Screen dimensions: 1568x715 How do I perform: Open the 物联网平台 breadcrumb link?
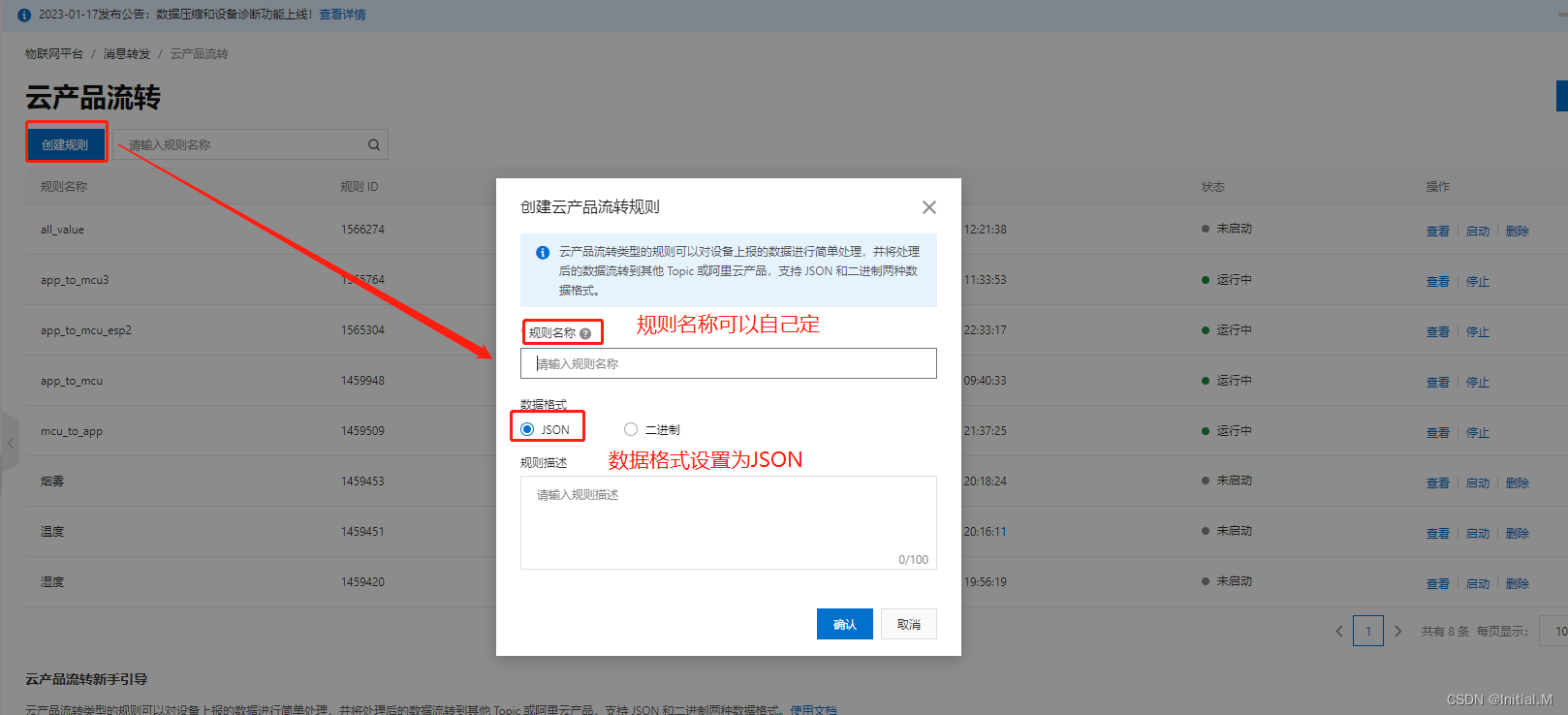pyautogui.click(x=54, y=54)
